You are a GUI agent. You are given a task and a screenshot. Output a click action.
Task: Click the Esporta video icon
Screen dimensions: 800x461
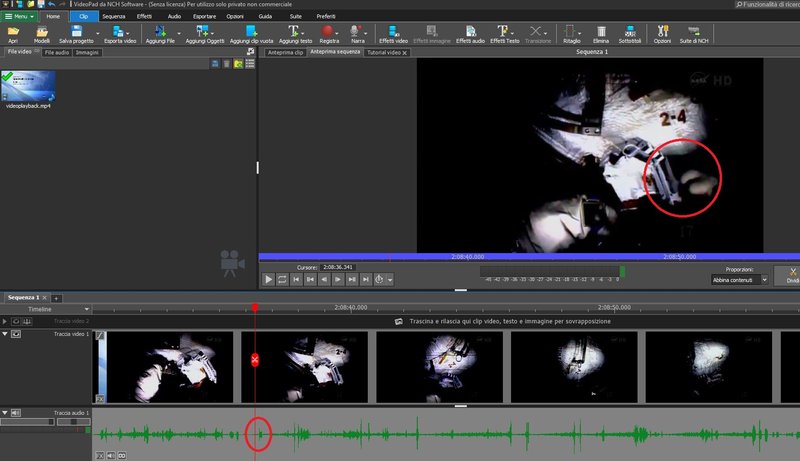point(120,34)
